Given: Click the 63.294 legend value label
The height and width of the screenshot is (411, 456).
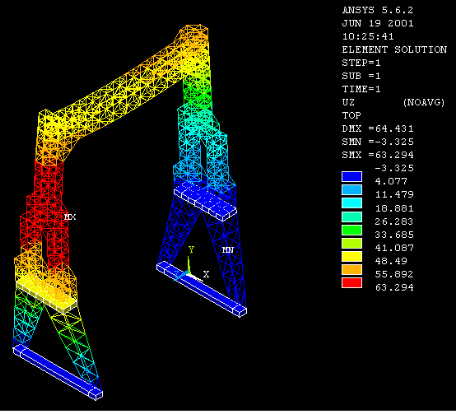Looking at the screenshot, I should tap(394, 288).
